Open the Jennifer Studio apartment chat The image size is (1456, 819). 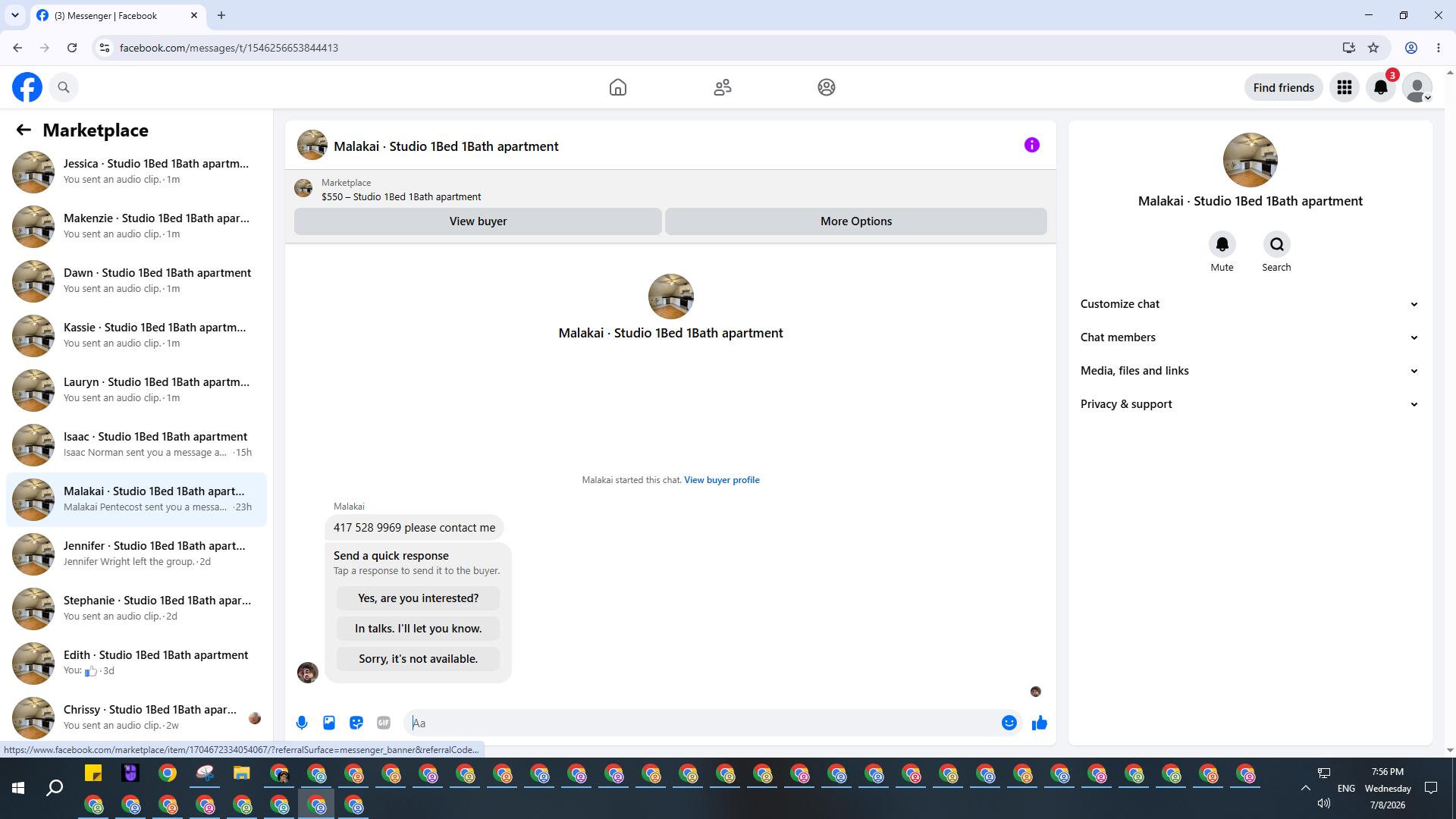click(136, 554)
